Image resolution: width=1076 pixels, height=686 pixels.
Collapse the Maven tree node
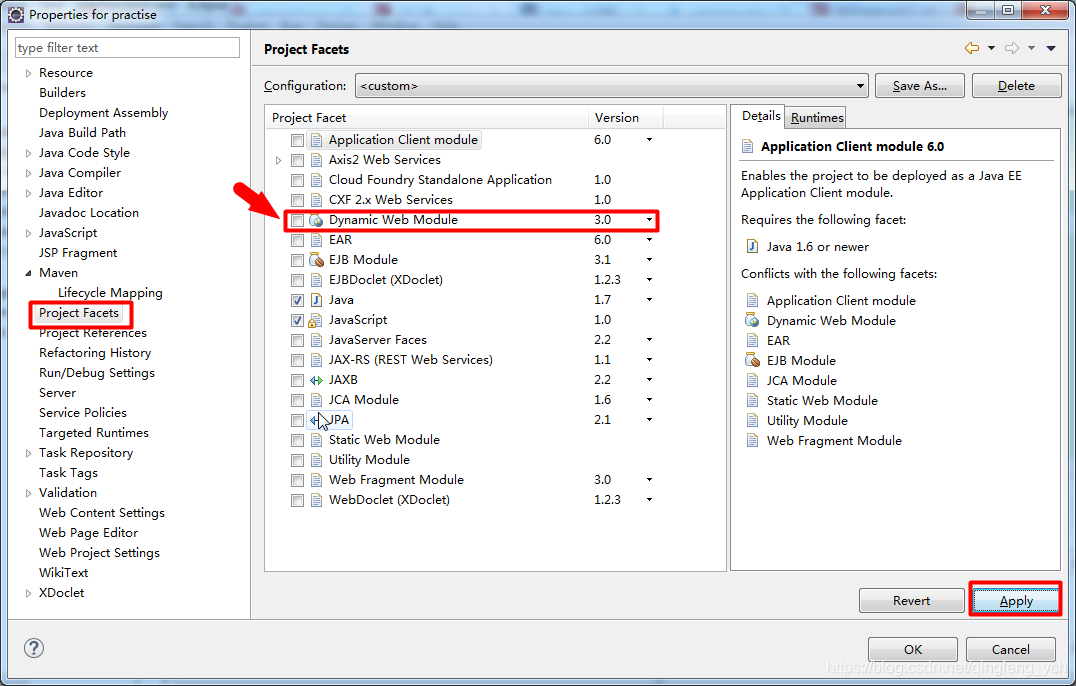[28, 273]
